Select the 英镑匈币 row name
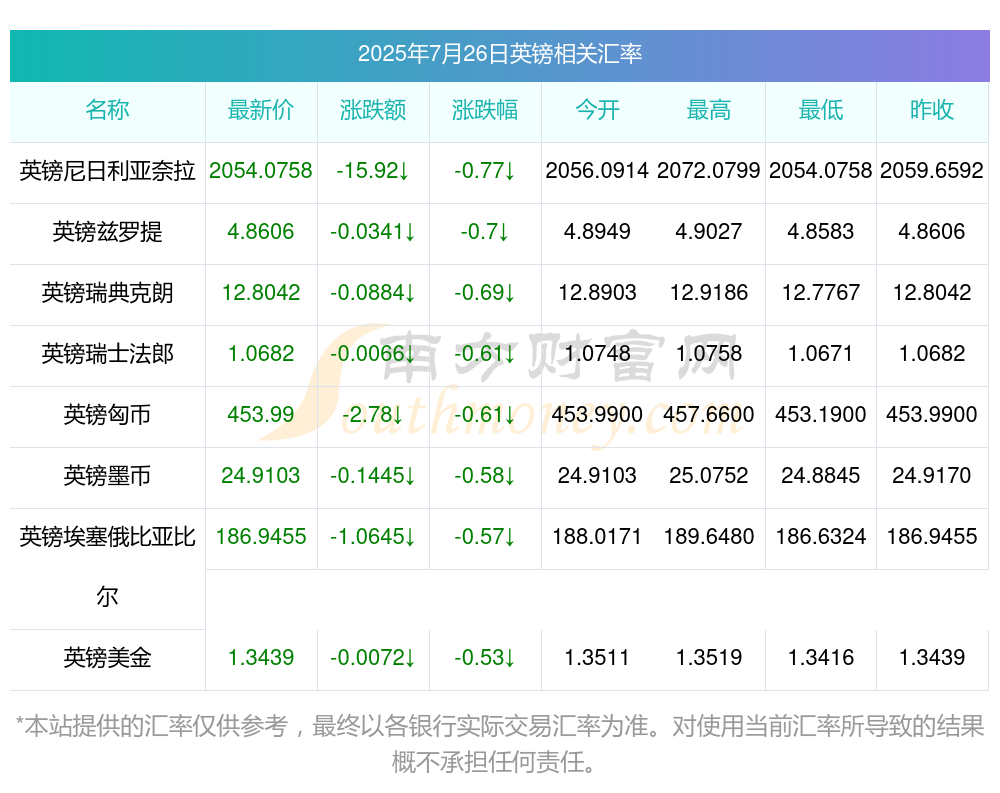The image size is (1000, 793). click(107, 415)
